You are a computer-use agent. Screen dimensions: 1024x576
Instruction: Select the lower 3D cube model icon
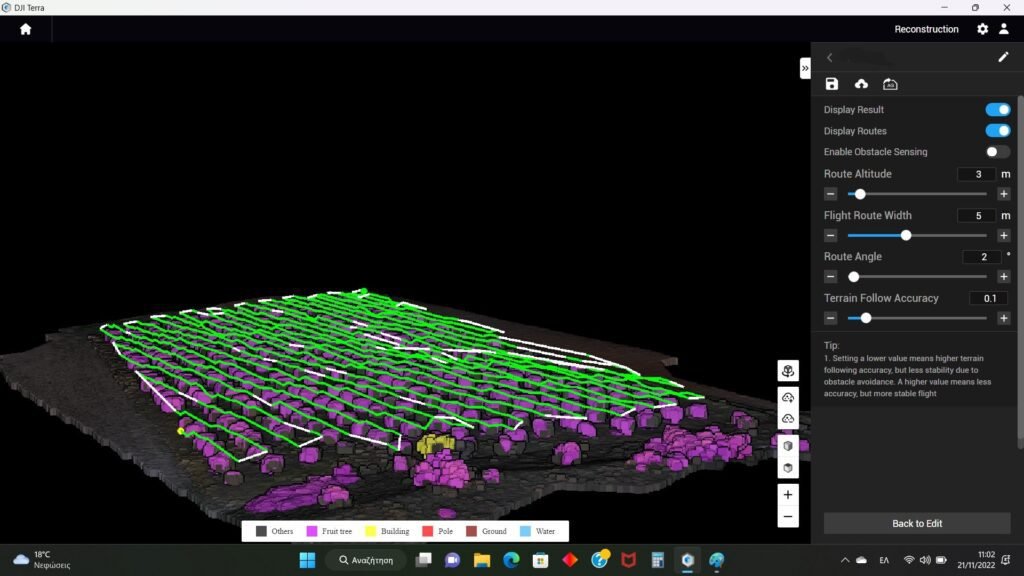pos(788,468)
